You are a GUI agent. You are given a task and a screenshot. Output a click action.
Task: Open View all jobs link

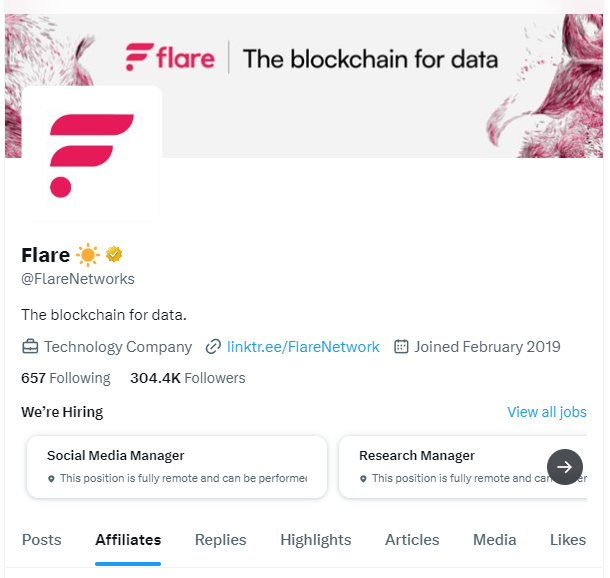547,412
